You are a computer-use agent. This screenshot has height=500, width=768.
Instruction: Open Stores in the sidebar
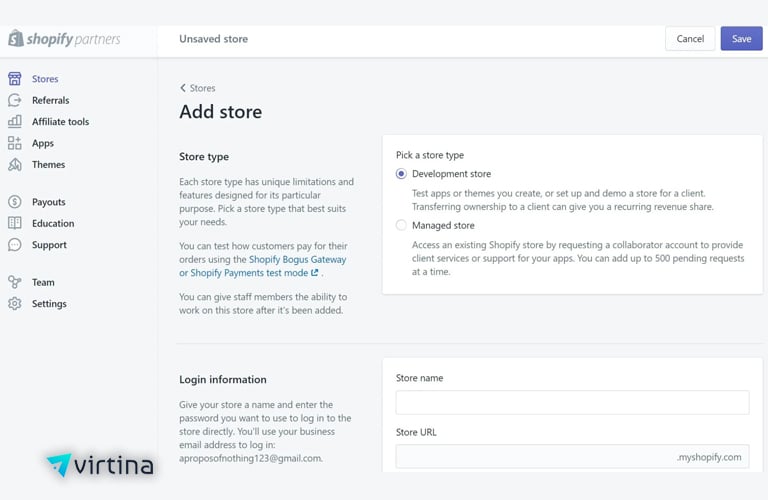[x=45, y=79]
